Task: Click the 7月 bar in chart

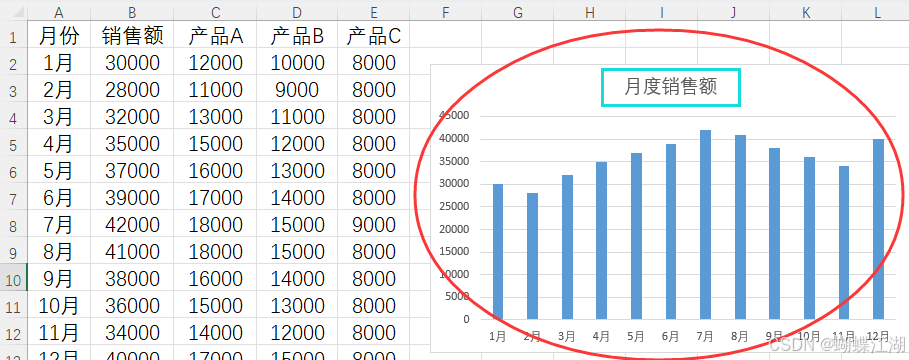Action: coord(706,224)
